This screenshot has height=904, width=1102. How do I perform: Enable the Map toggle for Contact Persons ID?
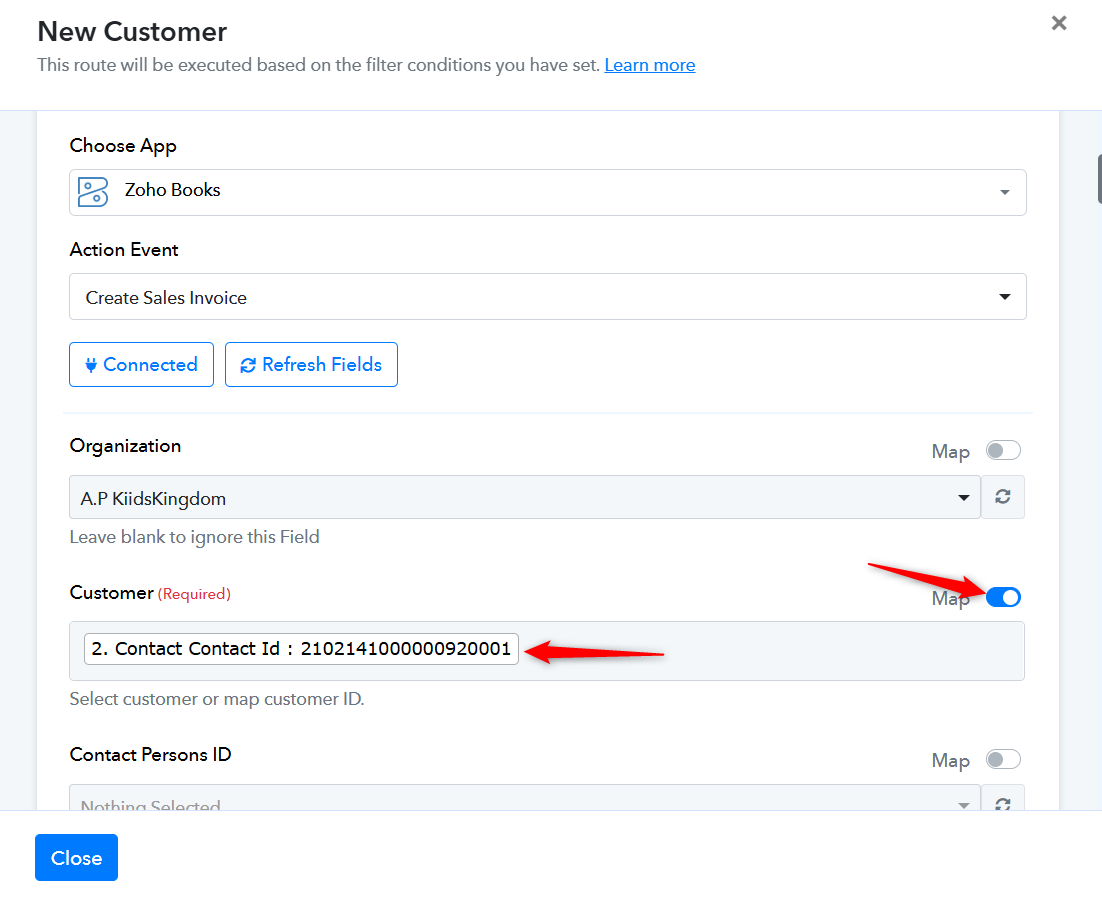(x=1003, y=759)
